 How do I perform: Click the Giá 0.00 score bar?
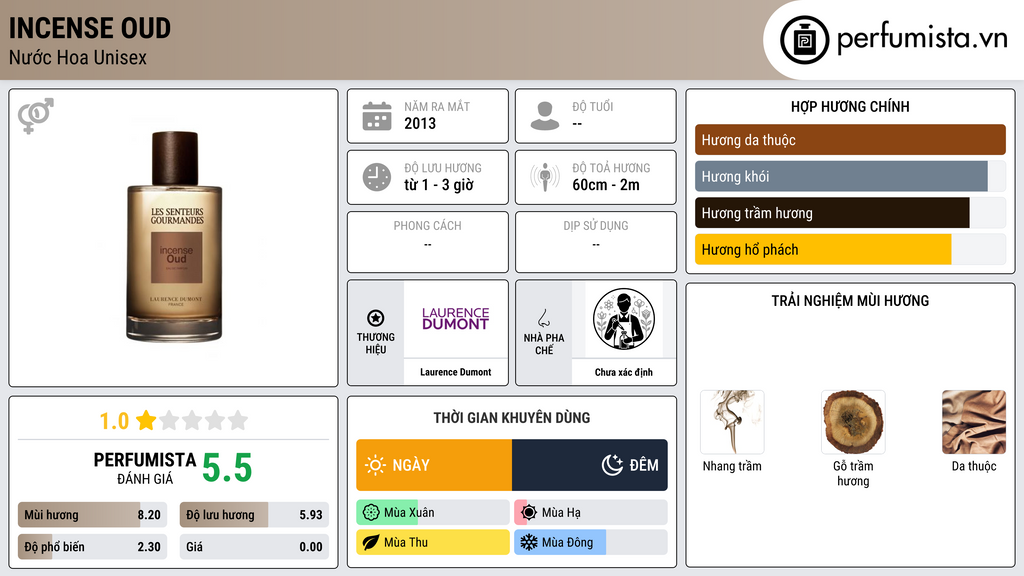coord(254,547)
